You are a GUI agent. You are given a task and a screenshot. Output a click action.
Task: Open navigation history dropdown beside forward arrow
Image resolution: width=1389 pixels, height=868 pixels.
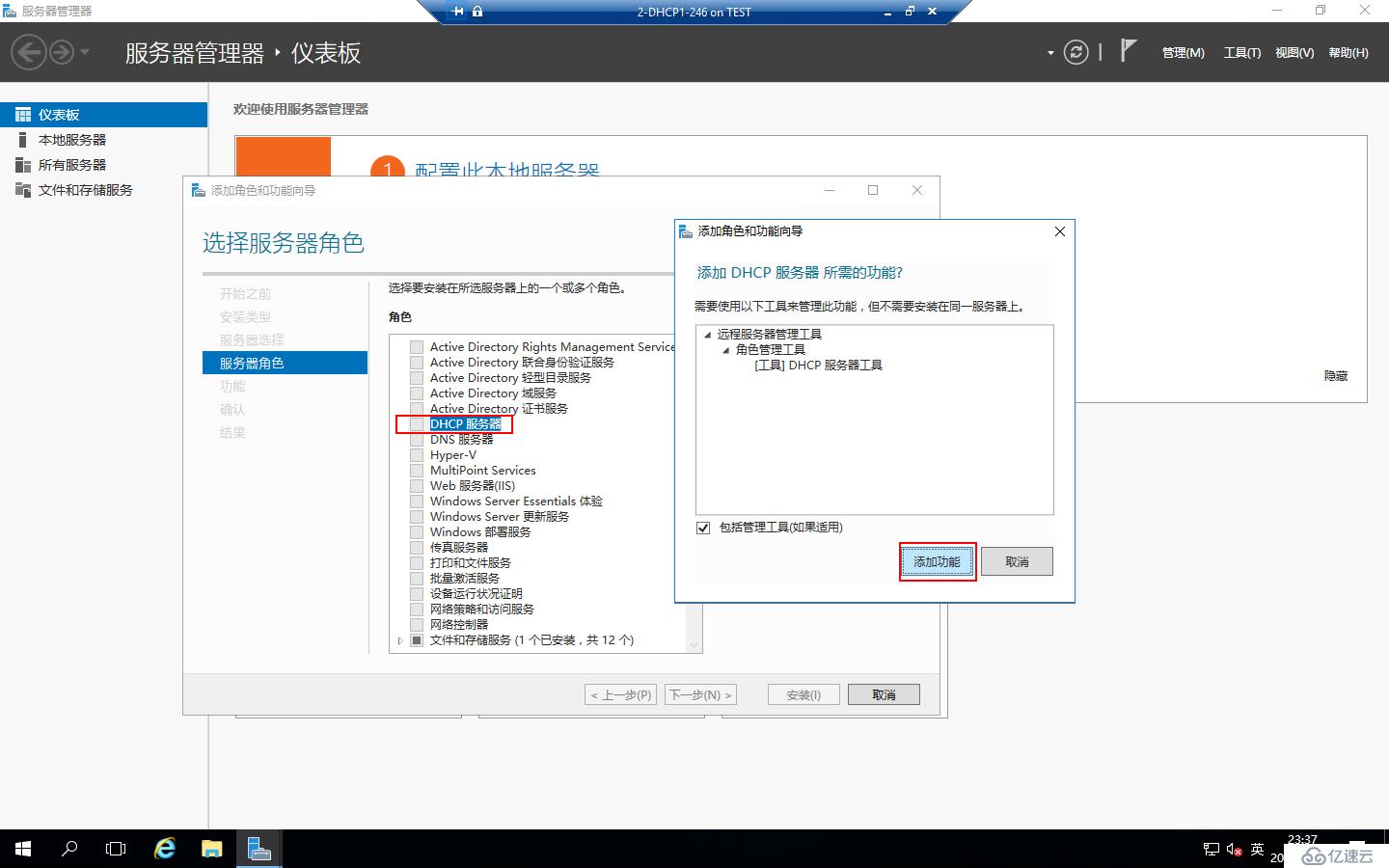point(85,52)
